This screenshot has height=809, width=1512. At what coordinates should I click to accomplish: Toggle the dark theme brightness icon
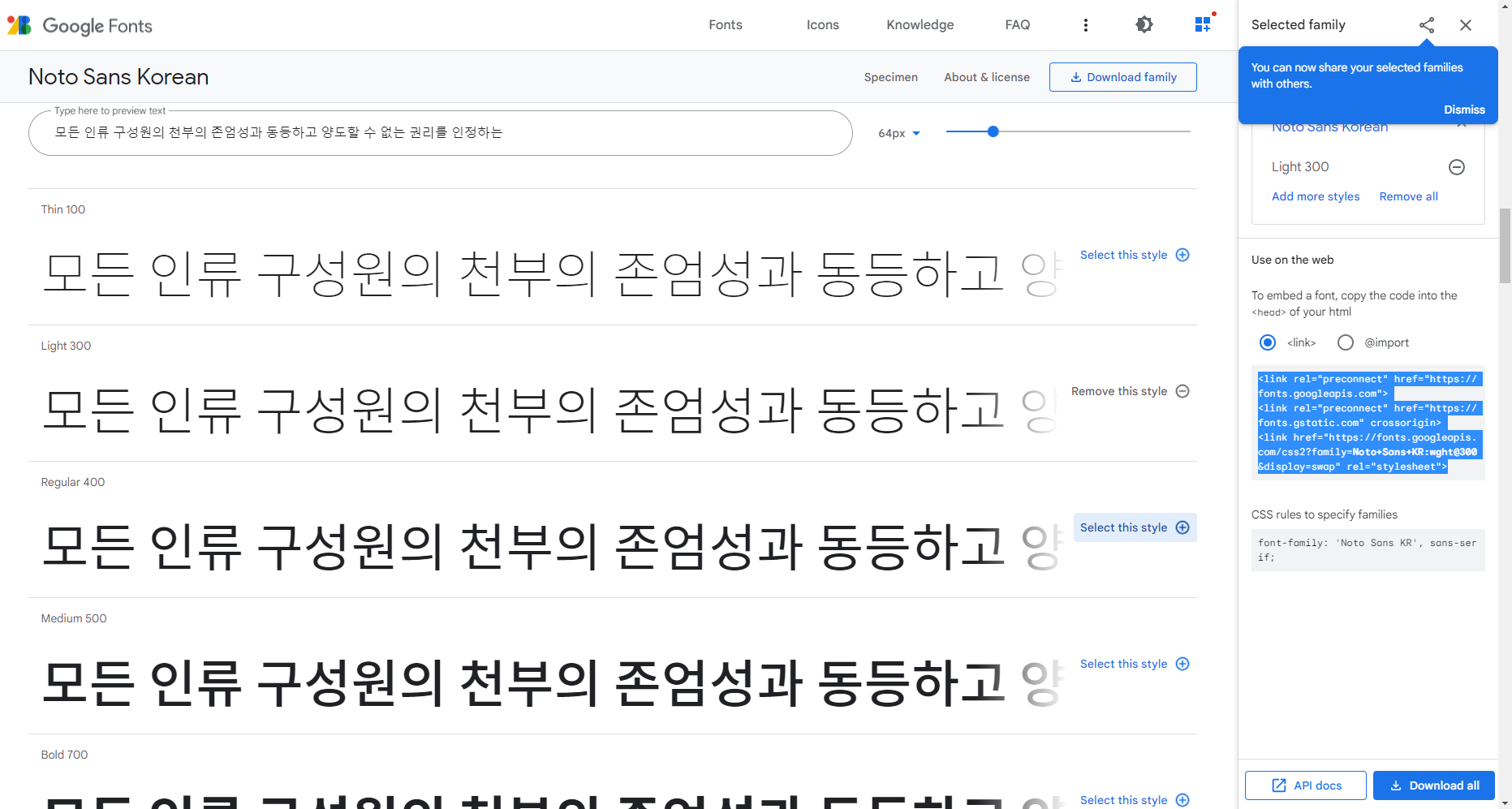coord(1144,25)
